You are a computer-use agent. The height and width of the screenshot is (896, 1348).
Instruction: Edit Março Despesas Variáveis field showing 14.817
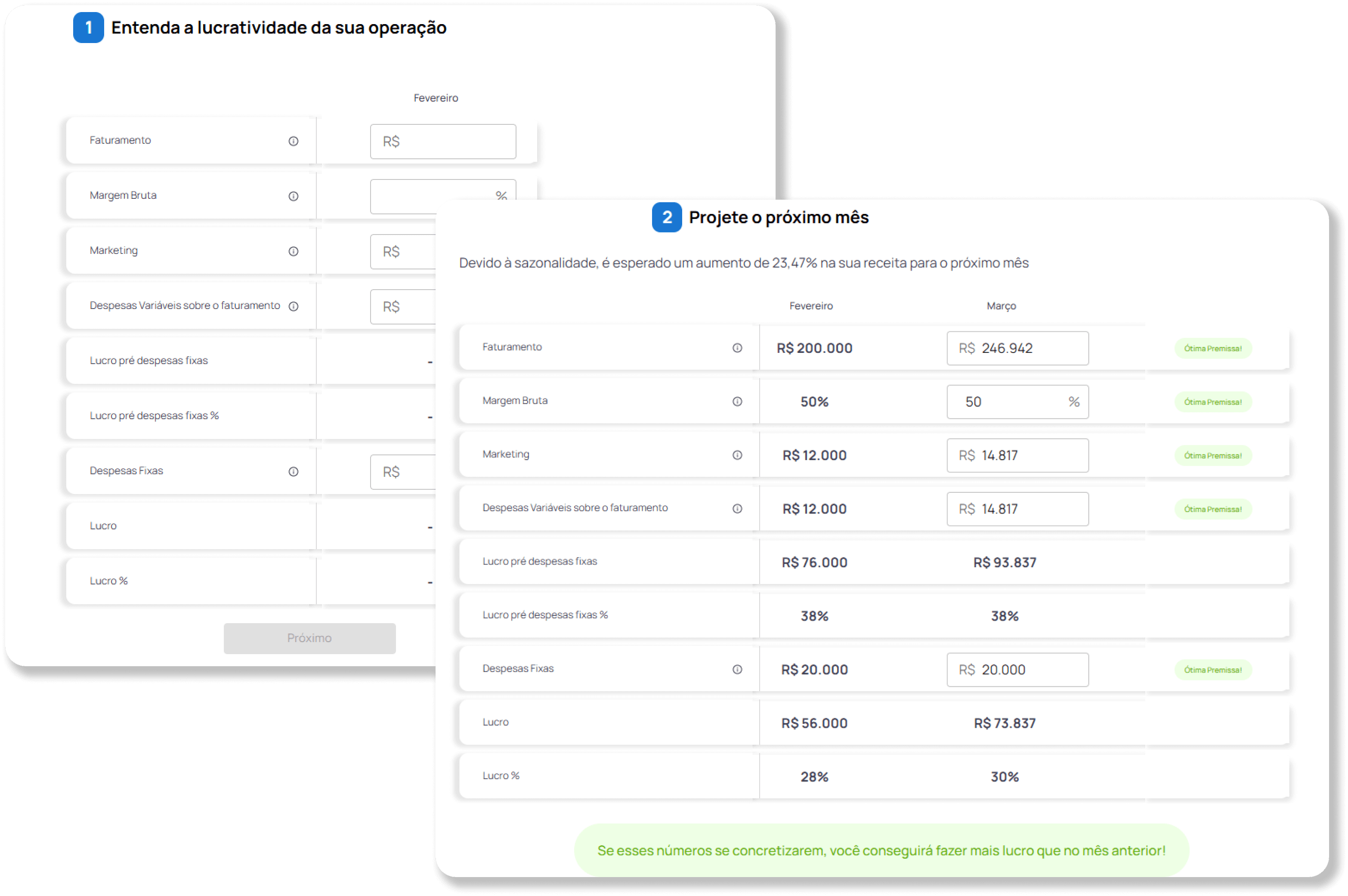coord(1017,509)
